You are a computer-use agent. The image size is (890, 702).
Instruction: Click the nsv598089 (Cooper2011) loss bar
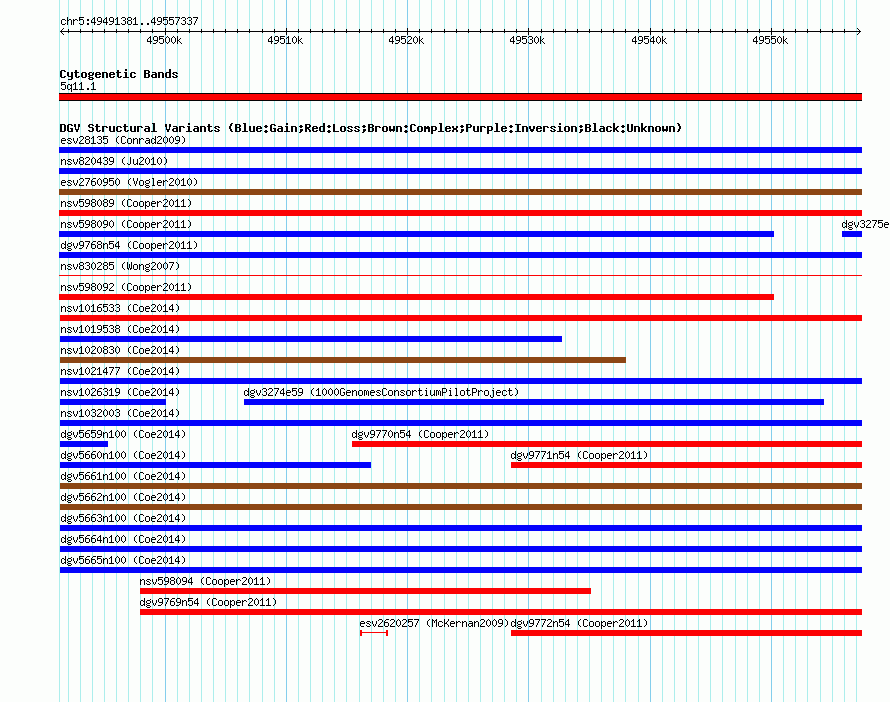[460, 213]
